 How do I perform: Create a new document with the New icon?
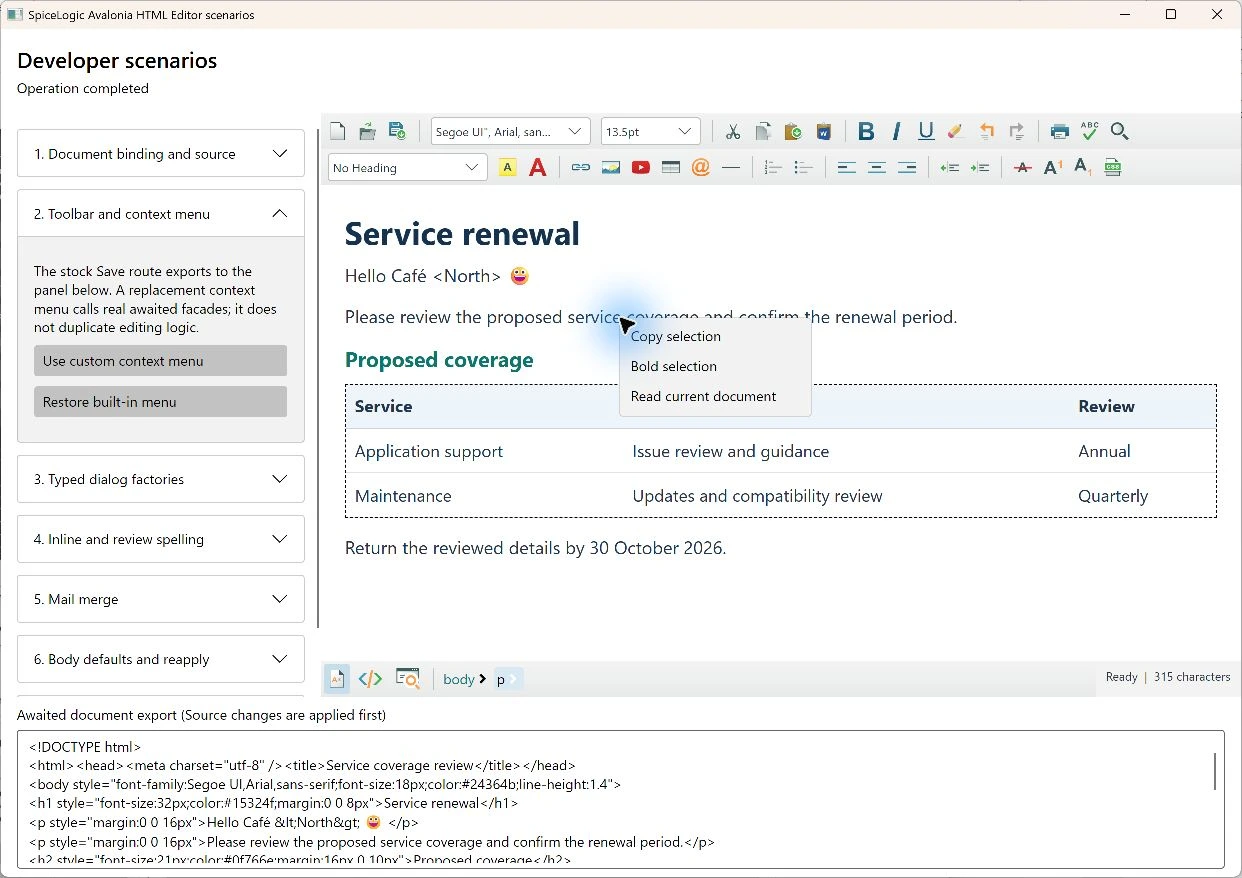[338, 131]
